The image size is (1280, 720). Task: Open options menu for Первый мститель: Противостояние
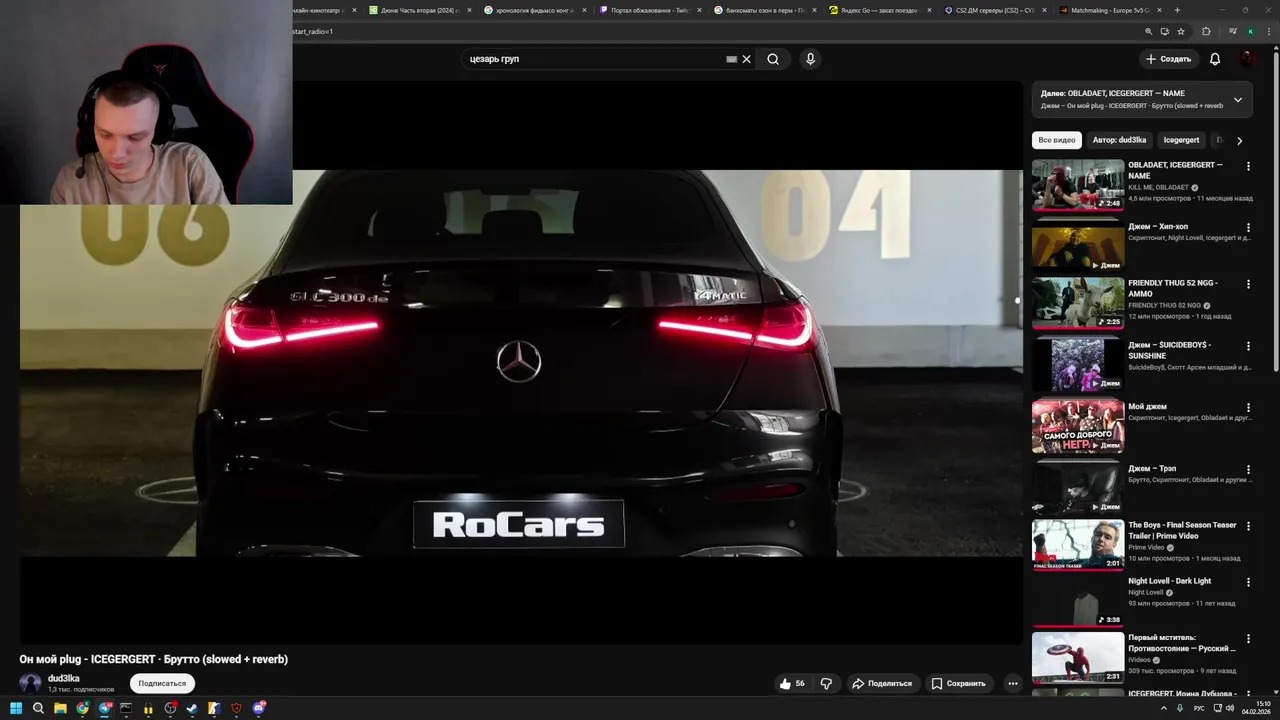tap(1248, 638)
